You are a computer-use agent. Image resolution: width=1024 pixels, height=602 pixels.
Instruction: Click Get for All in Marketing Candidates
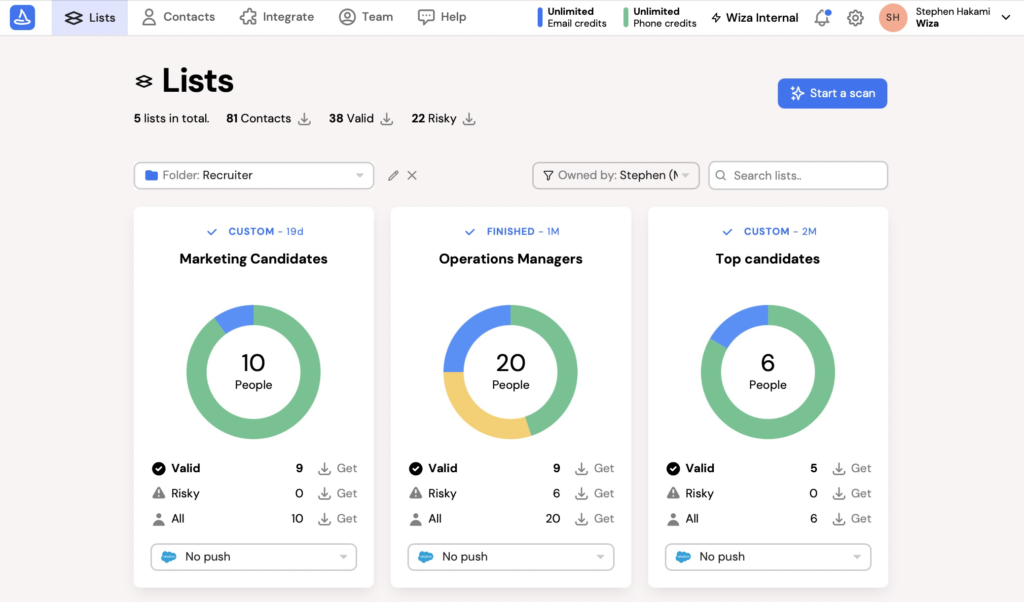point(347,518)
